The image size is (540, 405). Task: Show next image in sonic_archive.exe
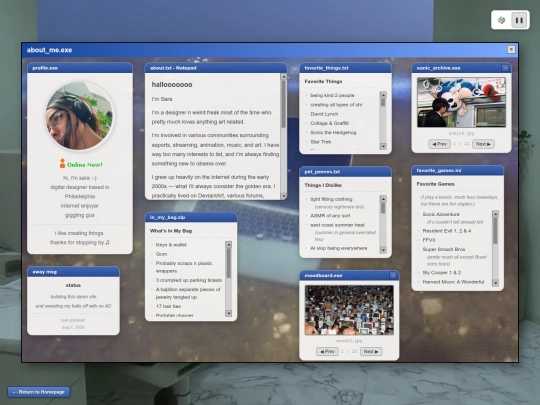pyautogui.click(x=483, y=144)
